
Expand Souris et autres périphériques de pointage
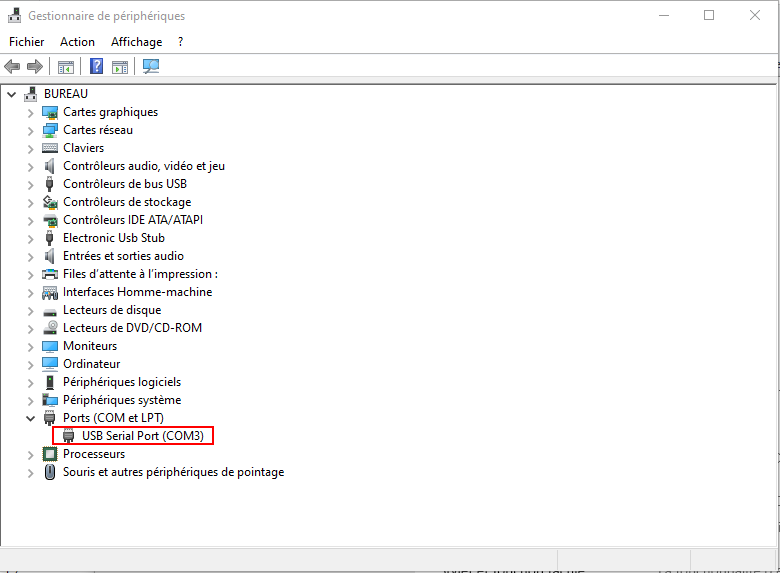tap(30, 473)
